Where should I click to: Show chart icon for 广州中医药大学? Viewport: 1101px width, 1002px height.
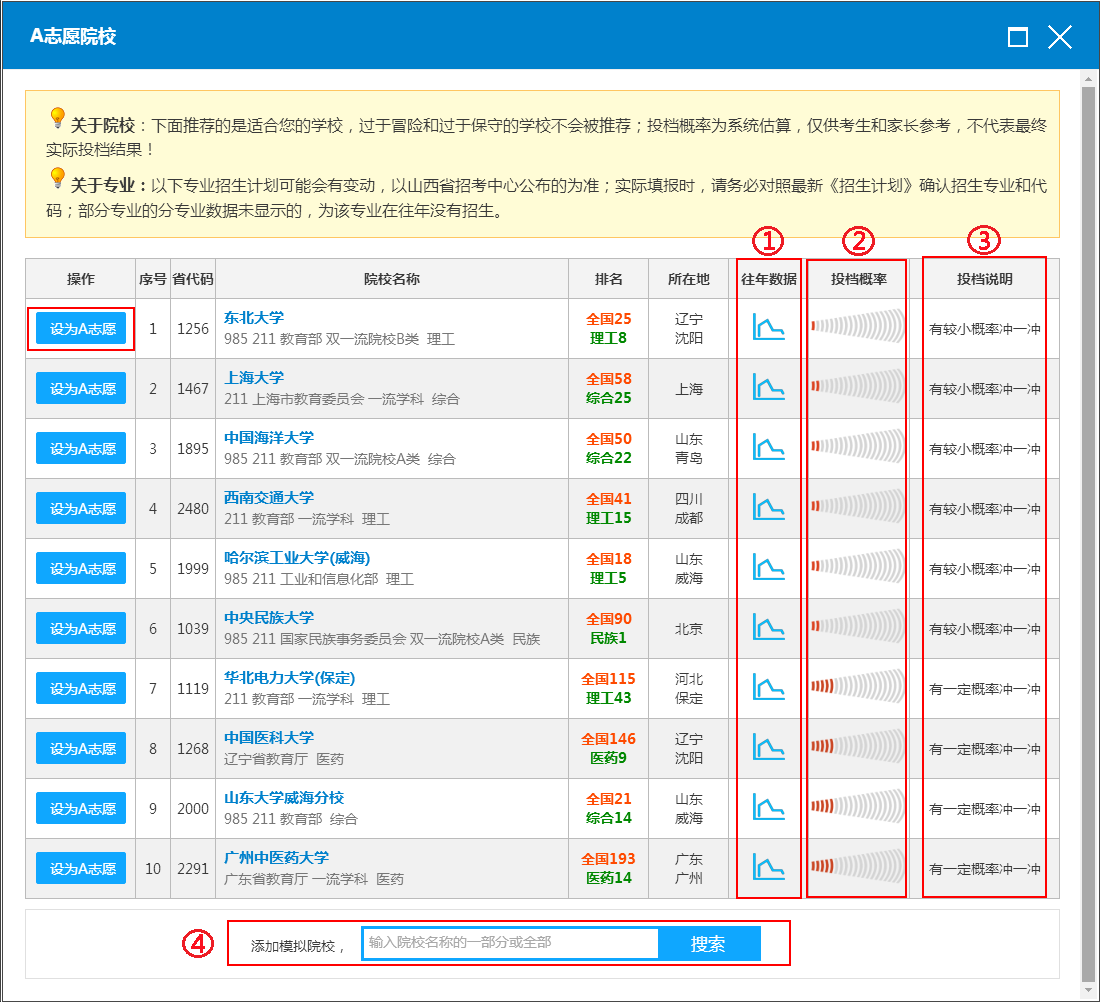[x=768, y=868]
